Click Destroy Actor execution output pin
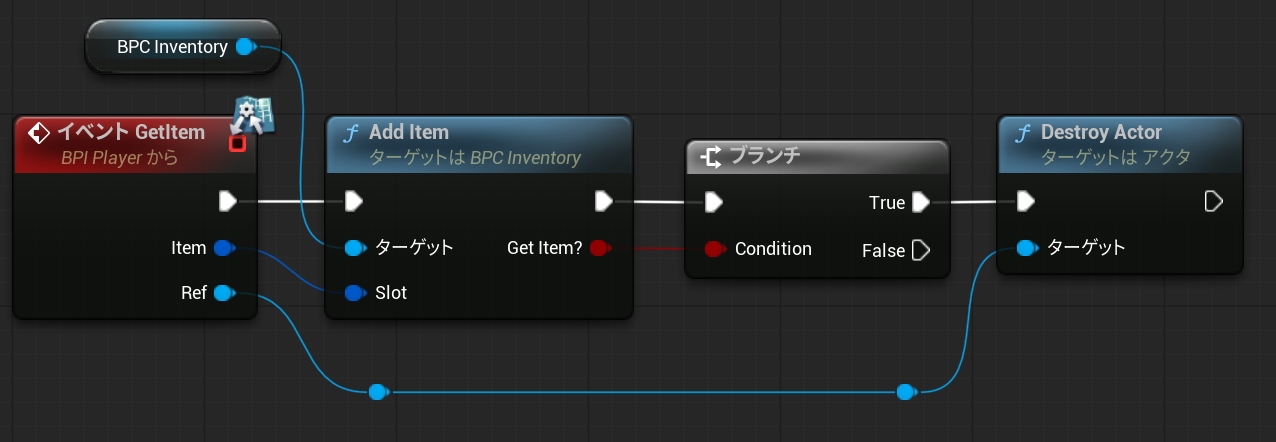This screenshot has height=442, width=1276. [1213, 202]
